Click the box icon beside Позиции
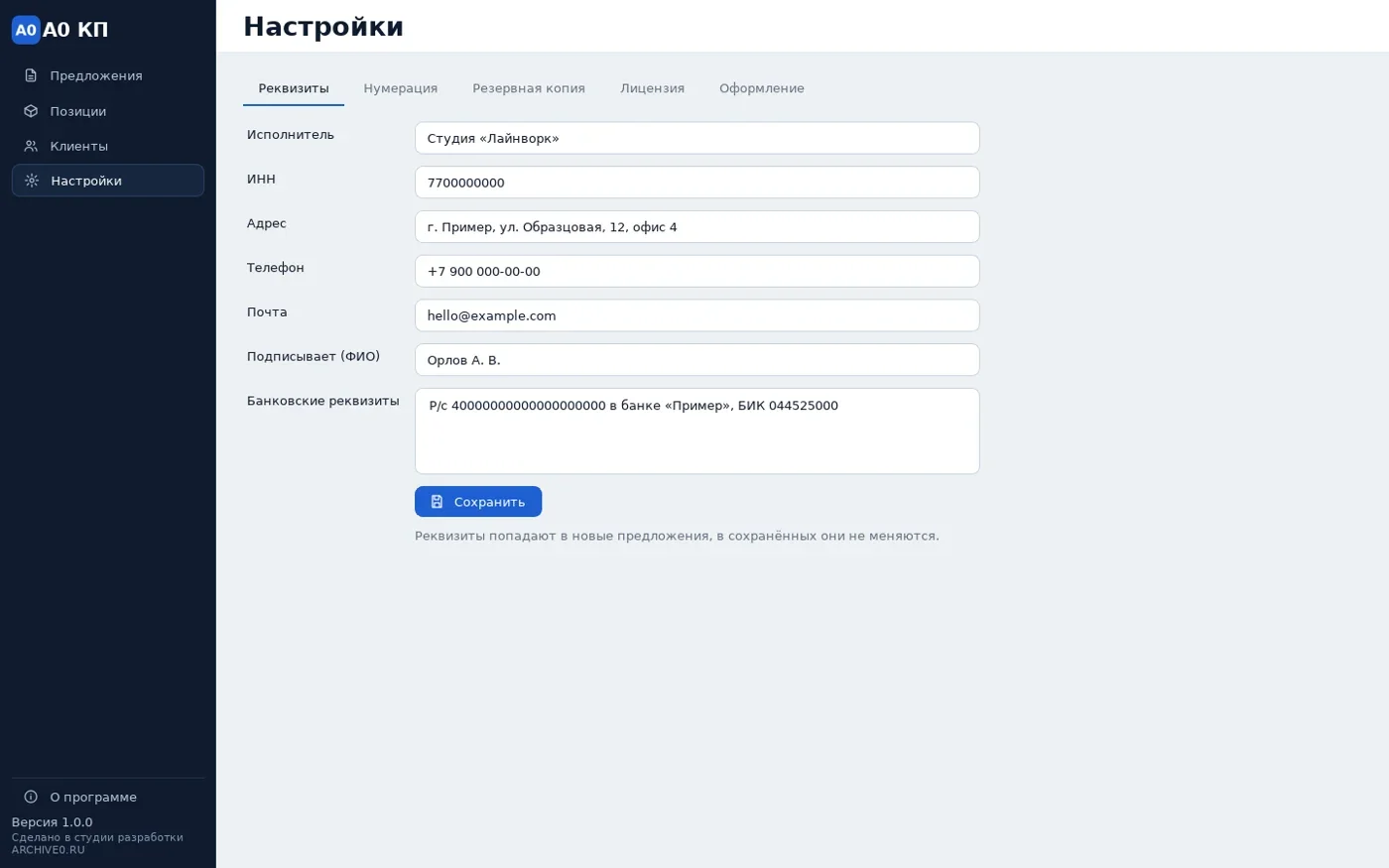1389x868 pixels. (31, 111)
